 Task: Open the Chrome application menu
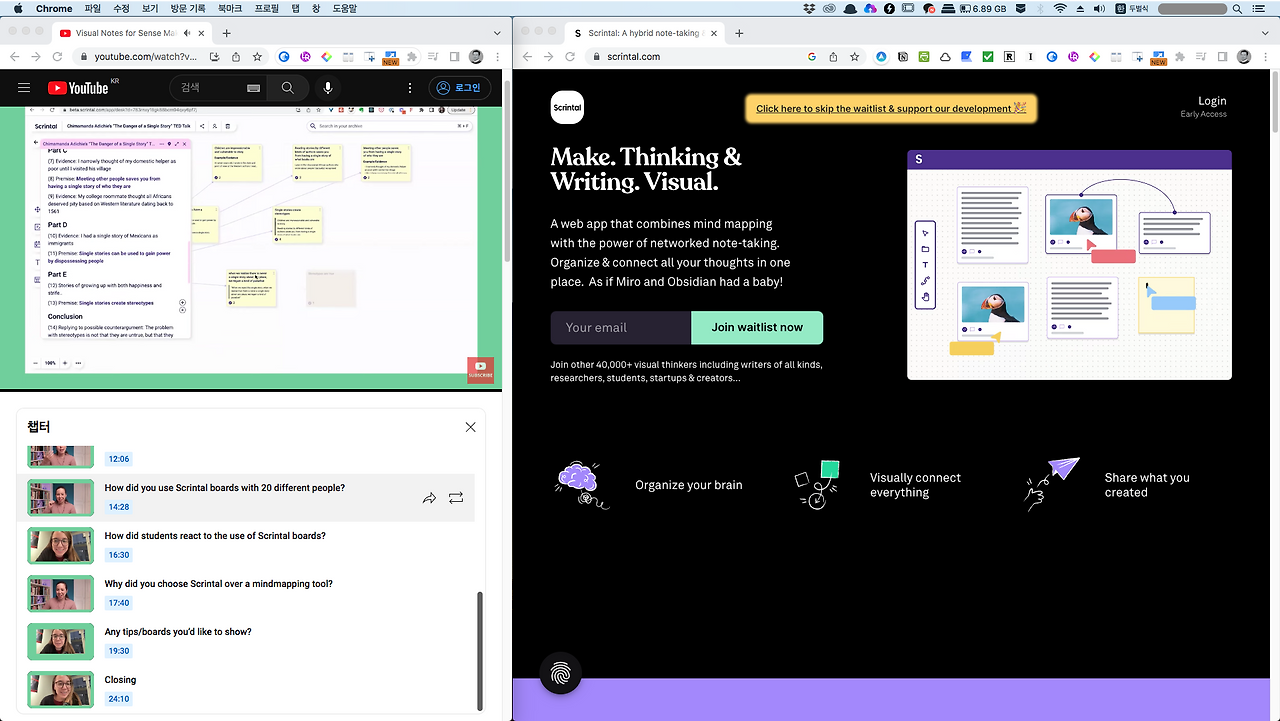pos(54,8)
